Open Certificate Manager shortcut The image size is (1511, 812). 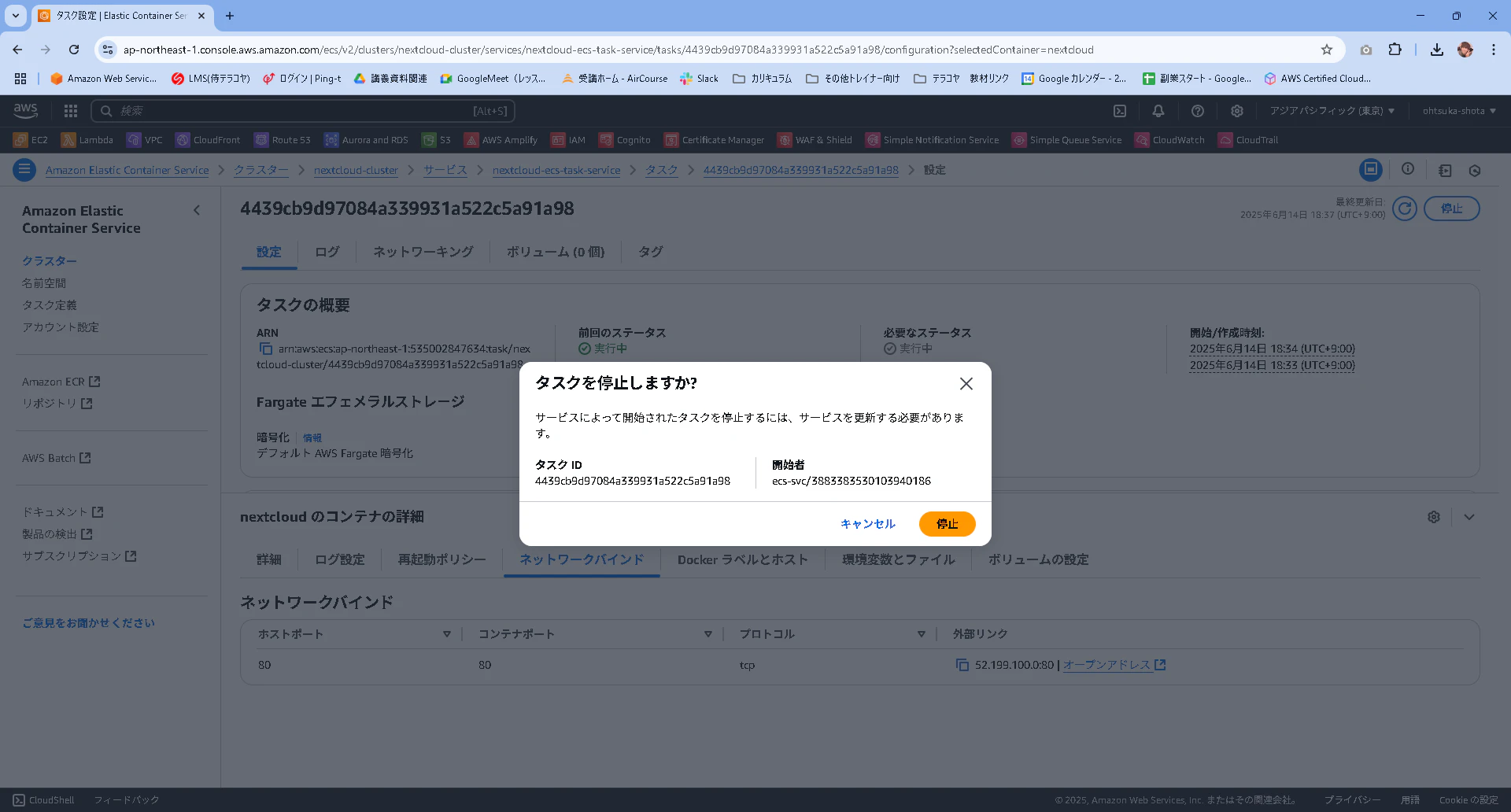(715, 140)
